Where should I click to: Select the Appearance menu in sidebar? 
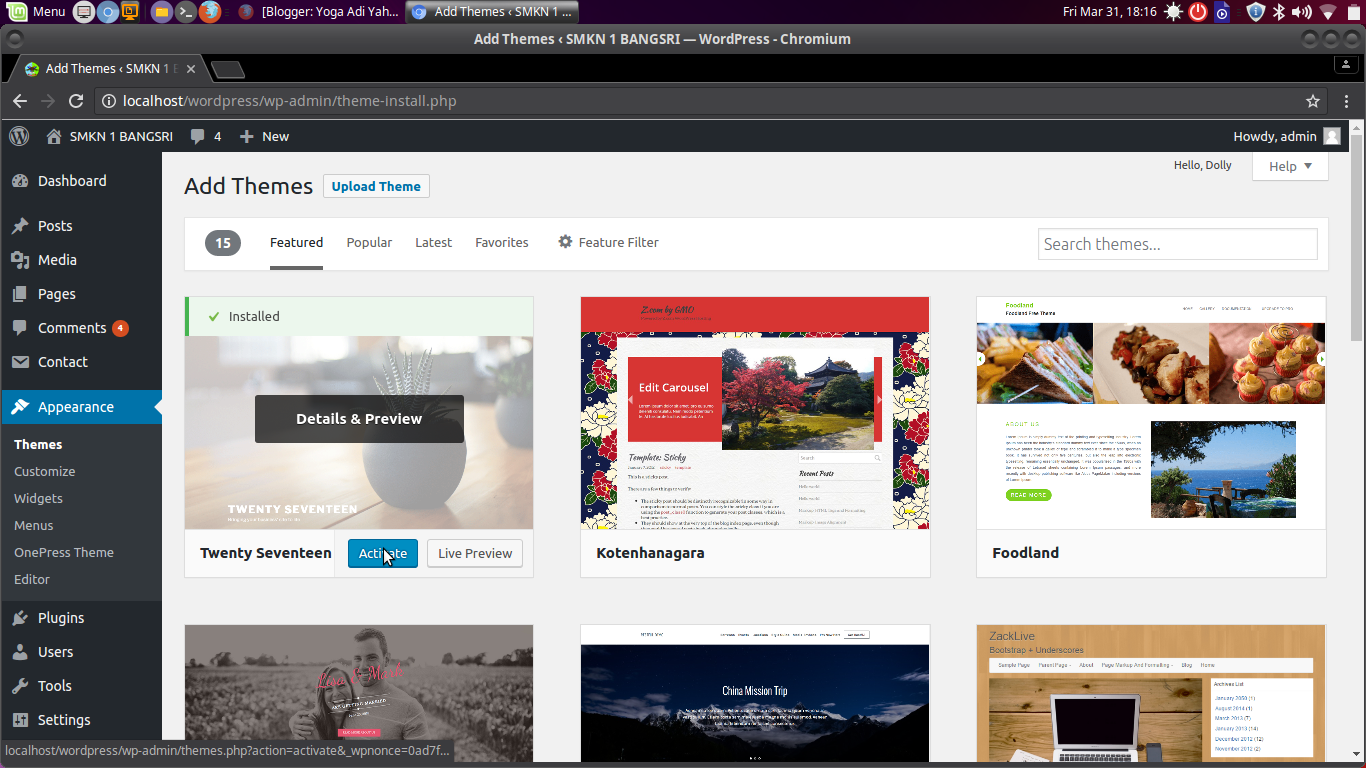81,407
